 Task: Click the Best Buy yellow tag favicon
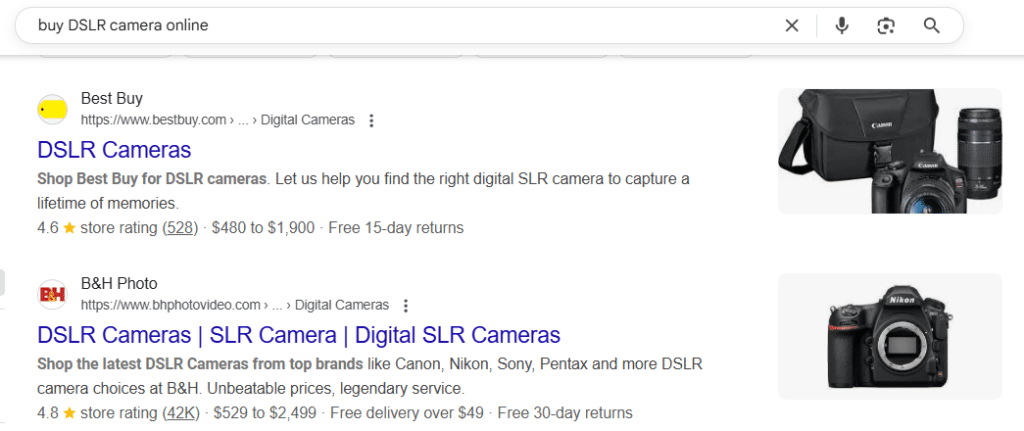pyautogui.click(x=52, y=110)
